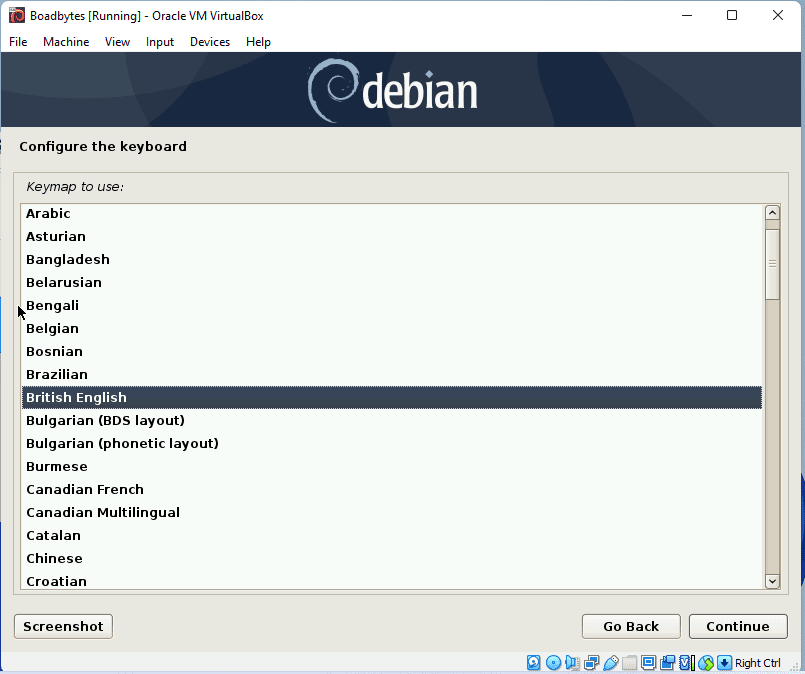
Task: Choose the Belarusian keymap
Action: point(392,283)
